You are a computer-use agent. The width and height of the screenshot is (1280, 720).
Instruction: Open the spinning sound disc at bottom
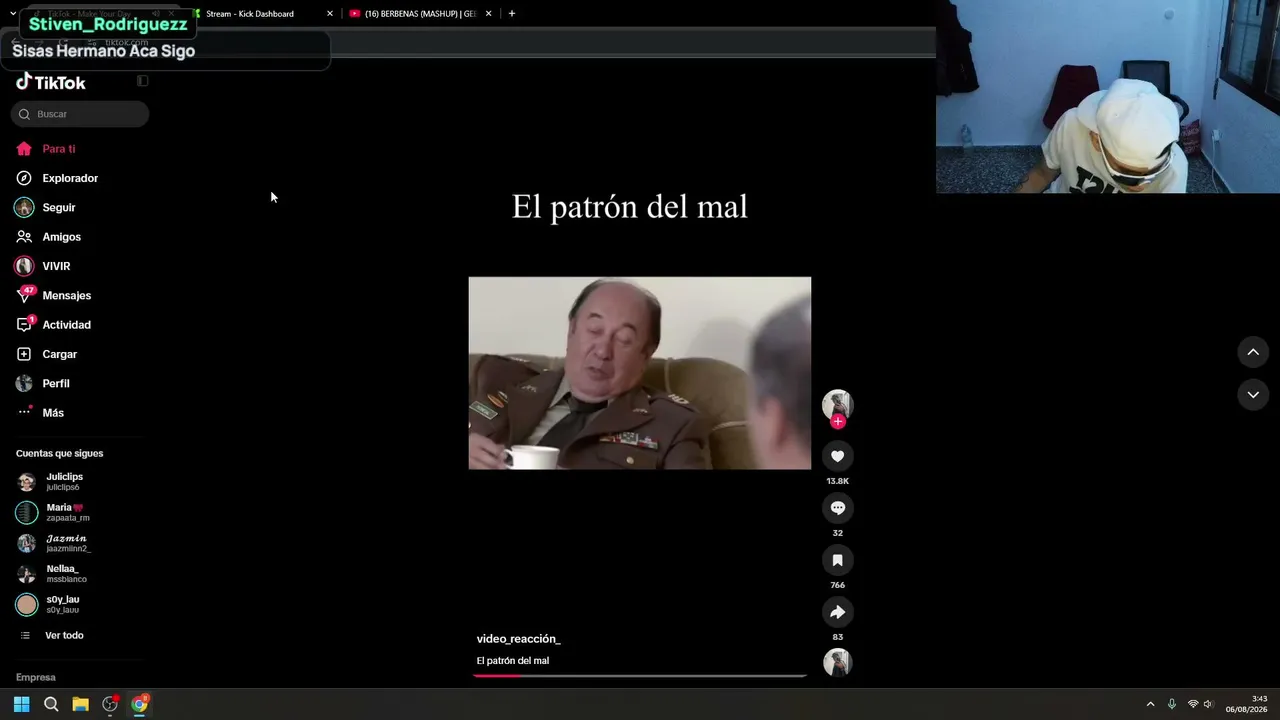(837, 662)
